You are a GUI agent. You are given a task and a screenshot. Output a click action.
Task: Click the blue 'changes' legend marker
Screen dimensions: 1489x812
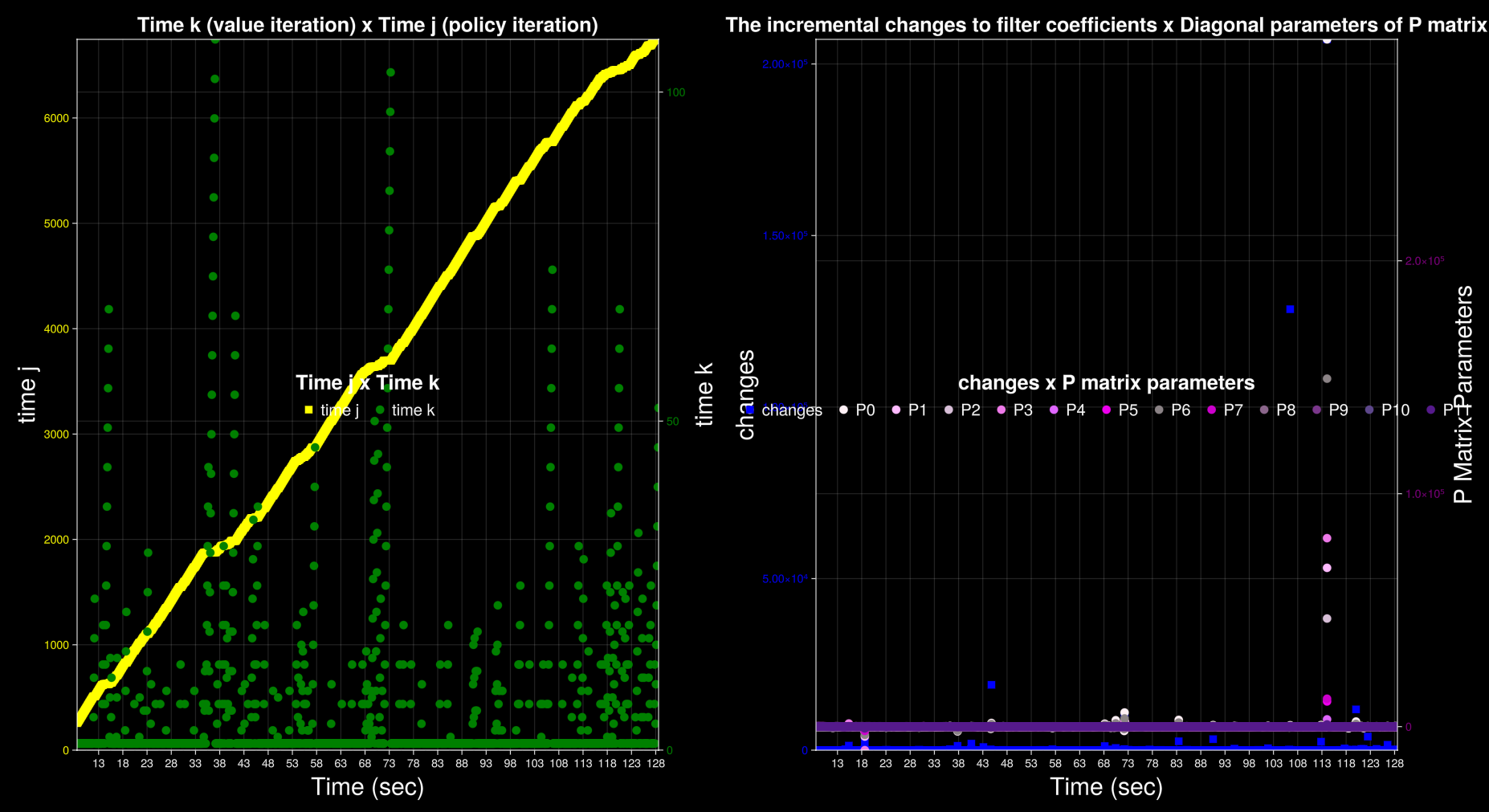click(751, 410)
